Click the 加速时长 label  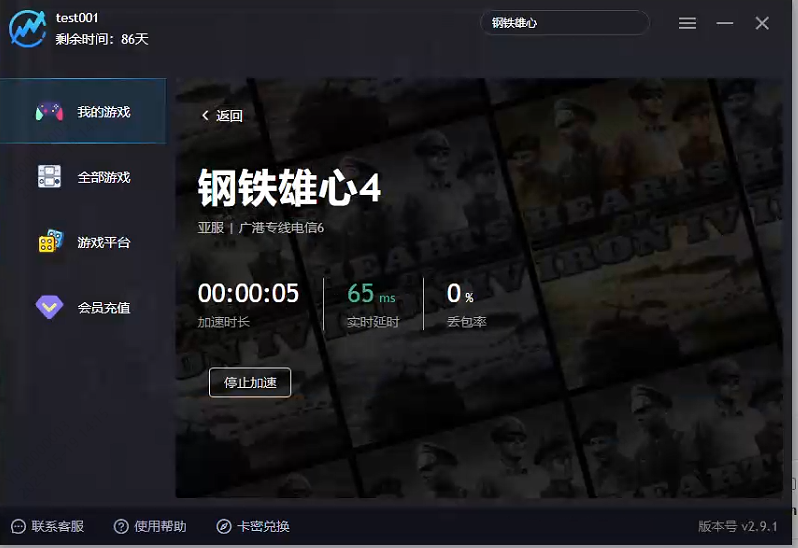coord(223,322)
